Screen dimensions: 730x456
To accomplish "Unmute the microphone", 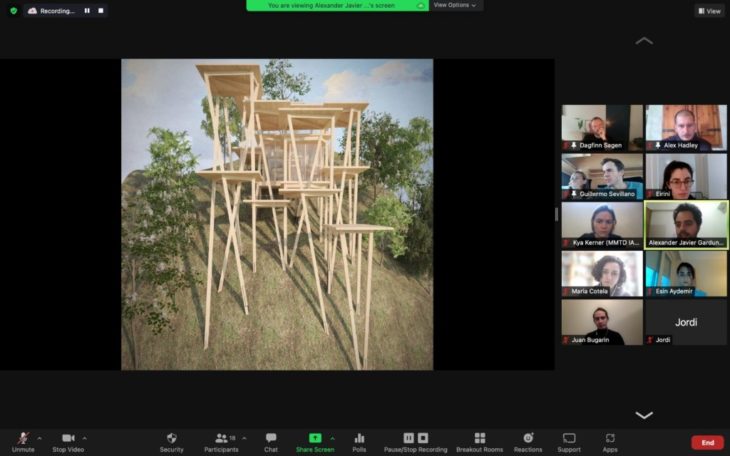I will coord(22,440).
